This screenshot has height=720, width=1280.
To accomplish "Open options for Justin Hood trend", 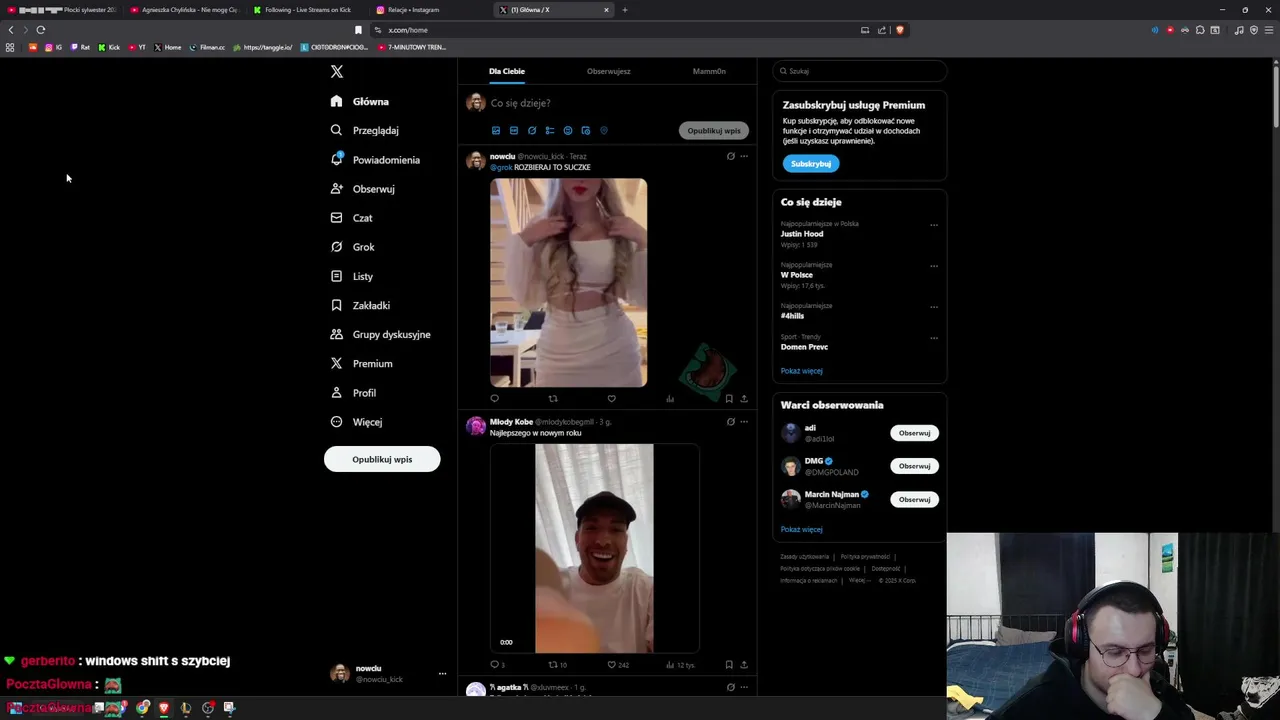I will [x=934, y=225].
